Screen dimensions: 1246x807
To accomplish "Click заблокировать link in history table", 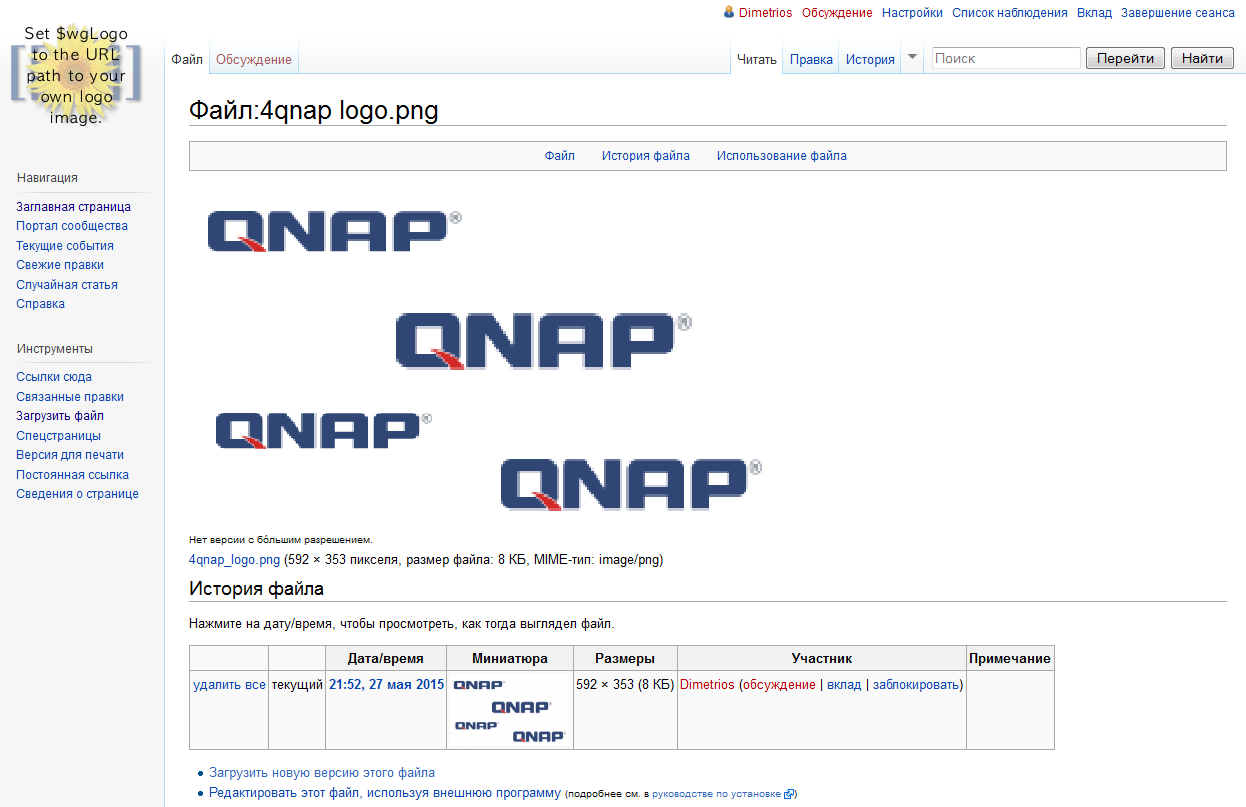I will click(915, 685).
